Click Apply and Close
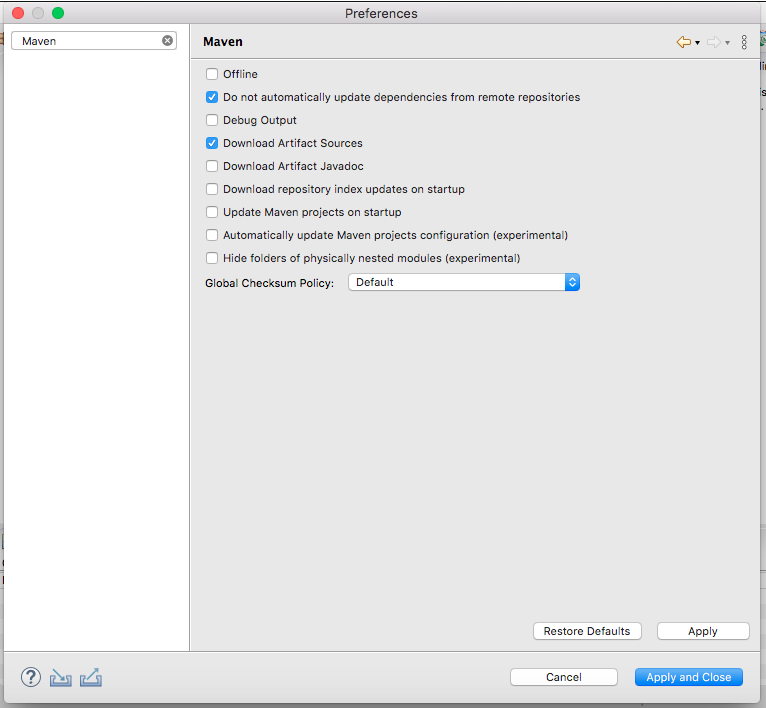Image resolution: width=766 pixels, height=708 pixels. pos(689,677)
